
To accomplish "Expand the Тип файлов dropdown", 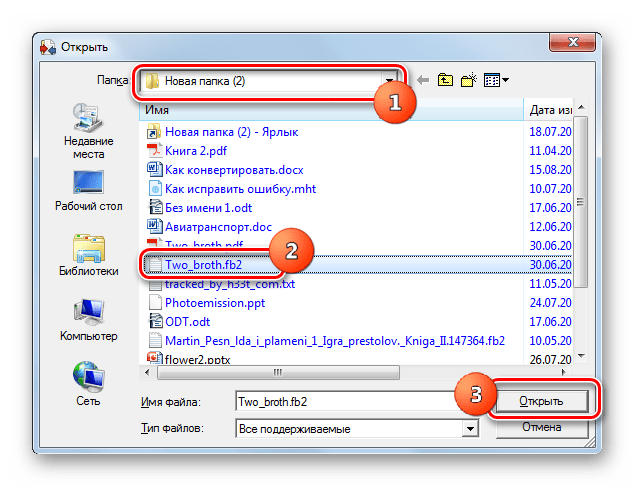I will click(x=468, y=428).
